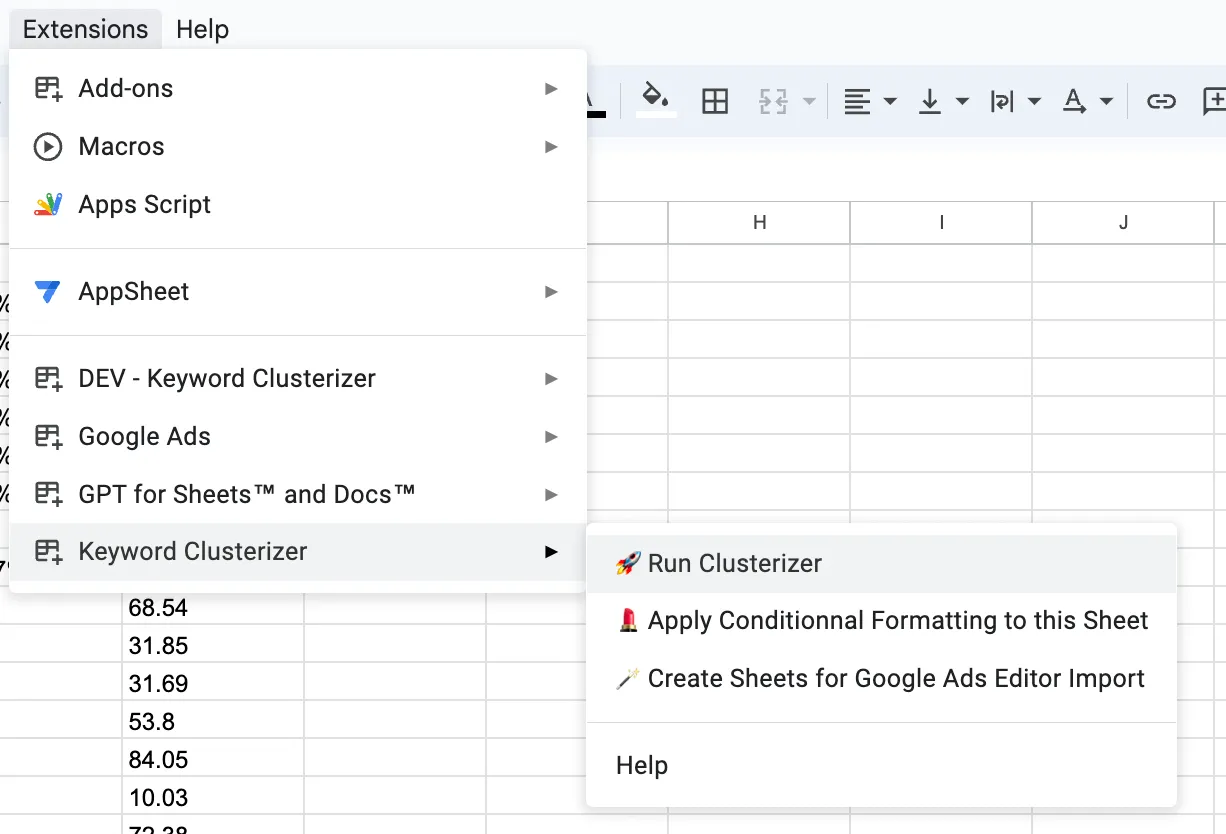The width and height of the screenshot is (1226, 834).
Task: Open text wrapping dropdown arrow
Action: pos(1034,101)
